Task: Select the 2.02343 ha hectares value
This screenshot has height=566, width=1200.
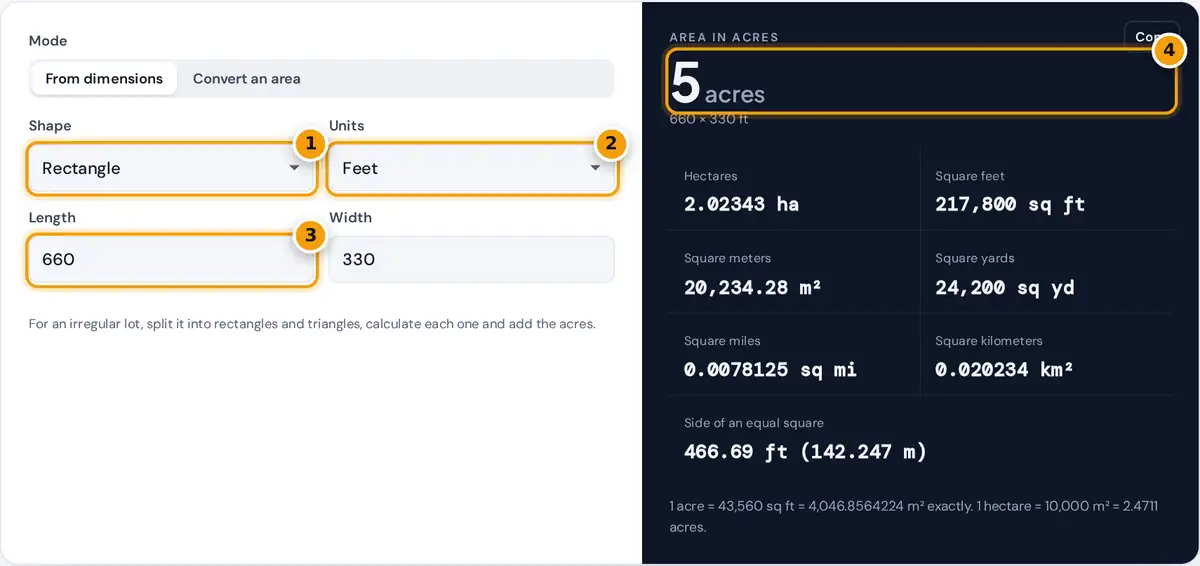Action: click(741, 204)
